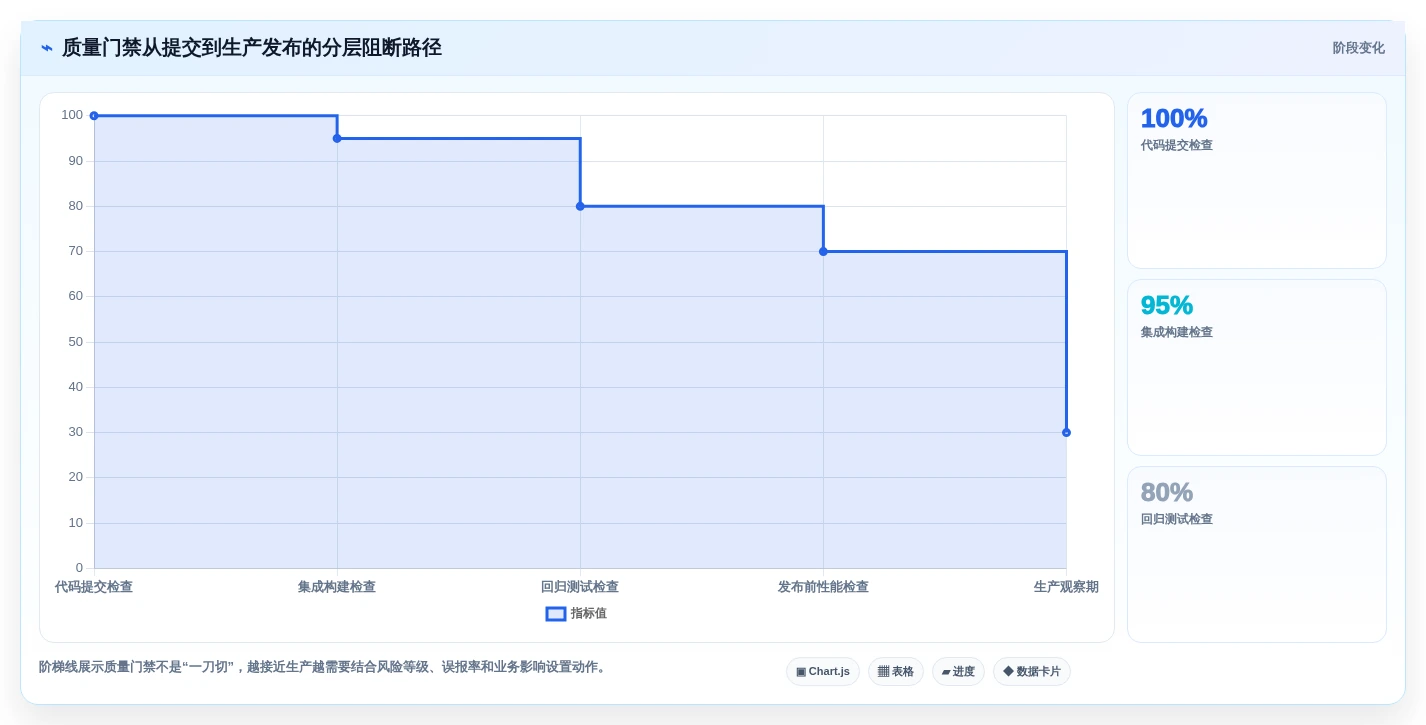This screenshot has width=1426, height=725.
Task: Click the 生产观察期 x-axis label
Action: tap(1066, 587)
